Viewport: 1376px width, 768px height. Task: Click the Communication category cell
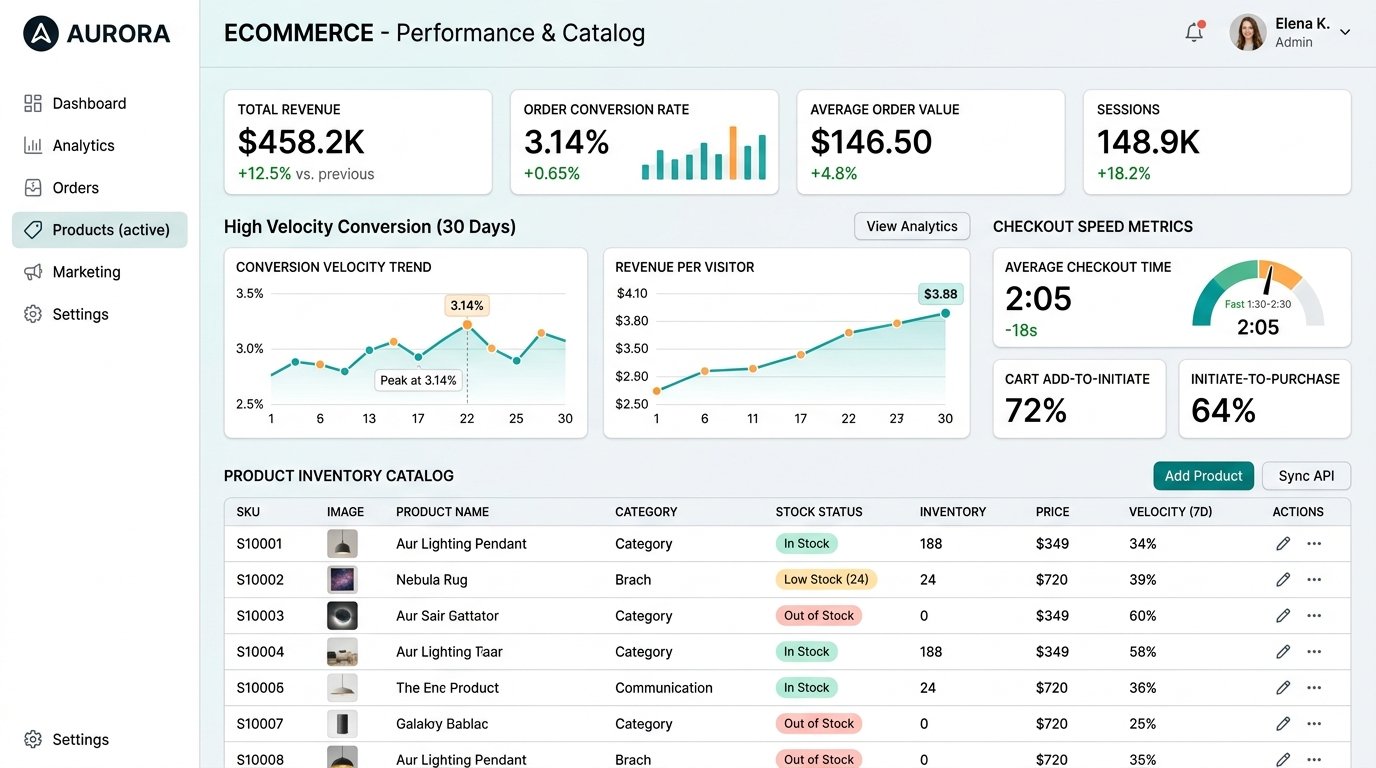click(x=664, y=688)
